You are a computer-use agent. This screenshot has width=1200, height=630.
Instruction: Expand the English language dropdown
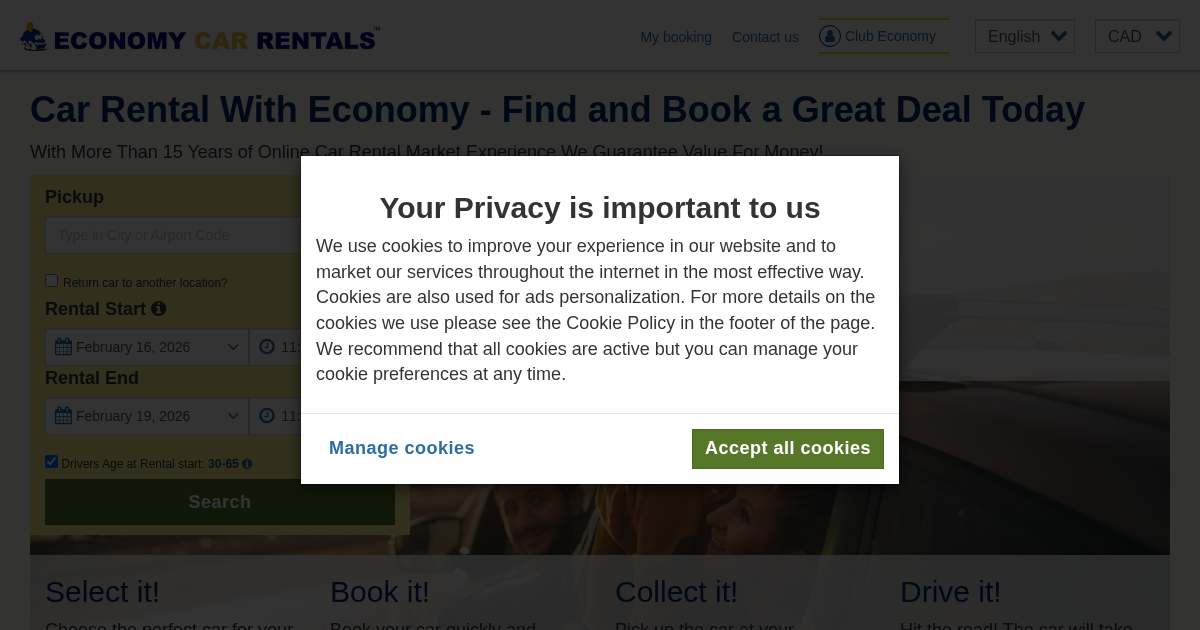[x=1024, y=36]
